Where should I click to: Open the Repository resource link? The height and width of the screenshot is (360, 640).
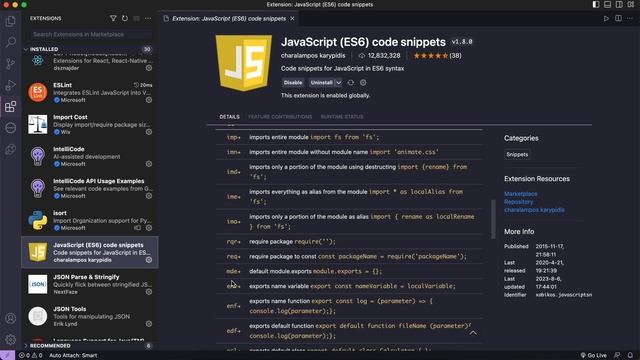tap(518, 202)
